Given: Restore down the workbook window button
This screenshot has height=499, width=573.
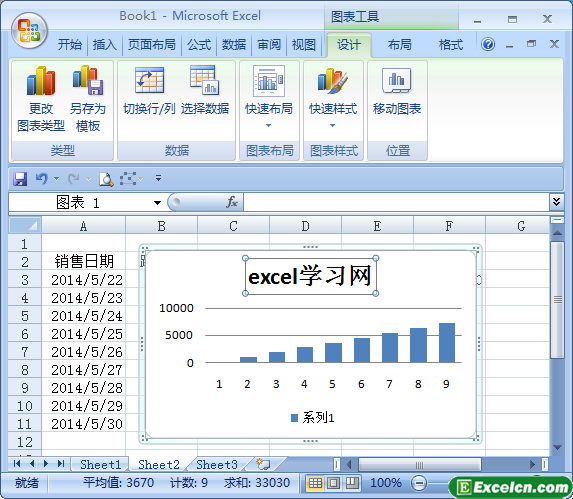Looking at the screenshot, I should click(531, 44).
